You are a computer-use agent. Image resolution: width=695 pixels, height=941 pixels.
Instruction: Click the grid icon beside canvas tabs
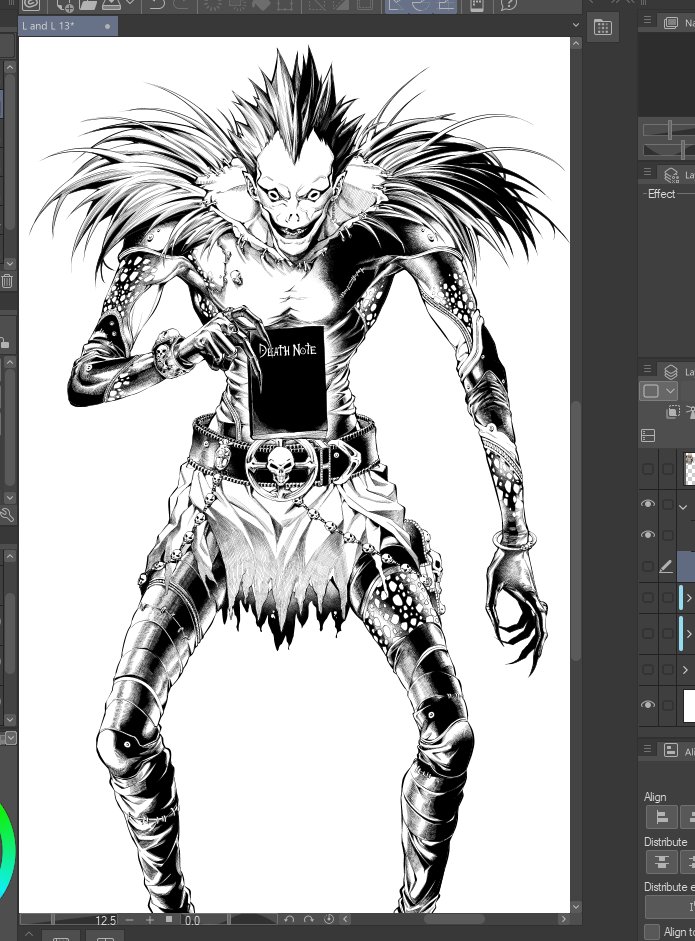coord(603,27)
